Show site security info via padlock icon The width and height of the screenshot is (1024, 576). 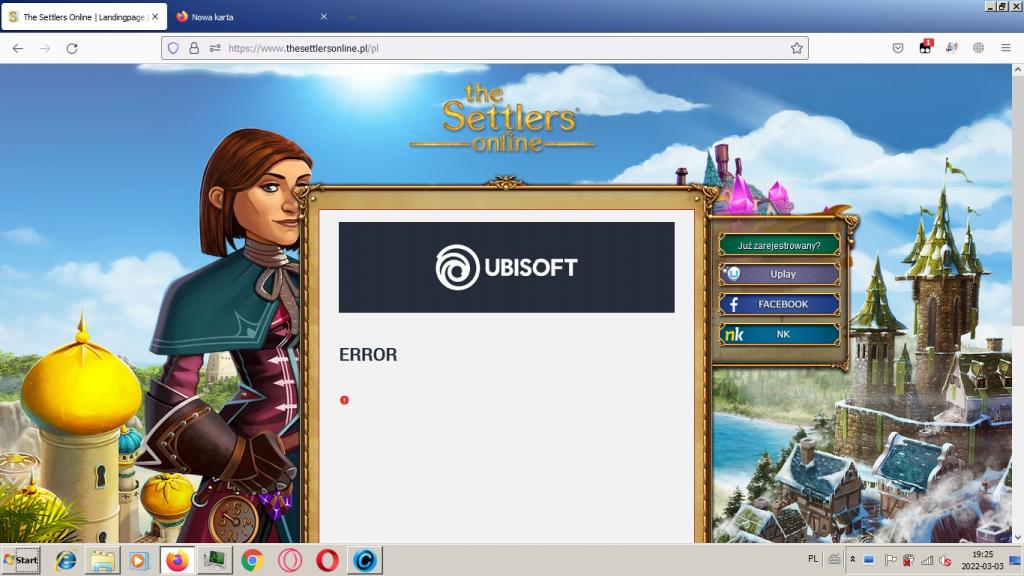click(194, 48)
